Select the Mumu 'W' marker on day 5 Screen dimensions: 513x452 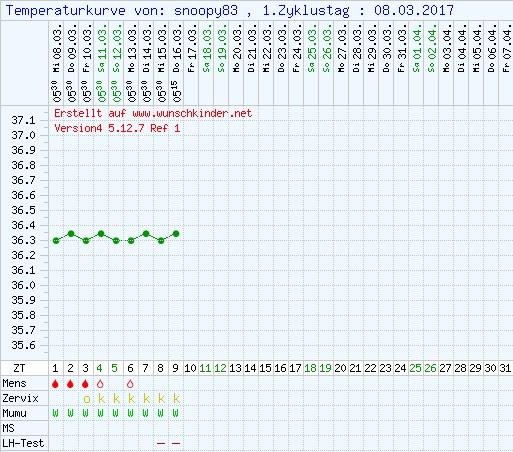click(115, 413)
